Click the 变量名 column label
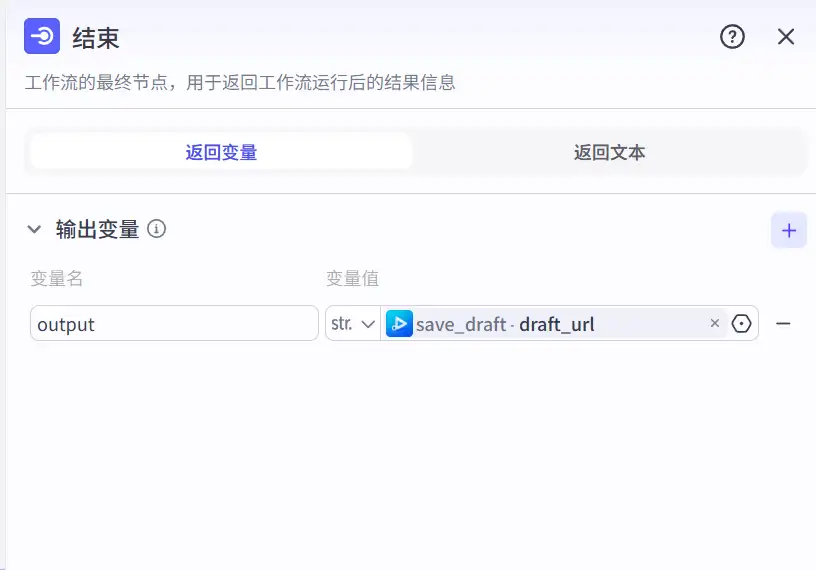Image resolution: width=816 pixels, height=570 pixels. click(x=57, y=278)
